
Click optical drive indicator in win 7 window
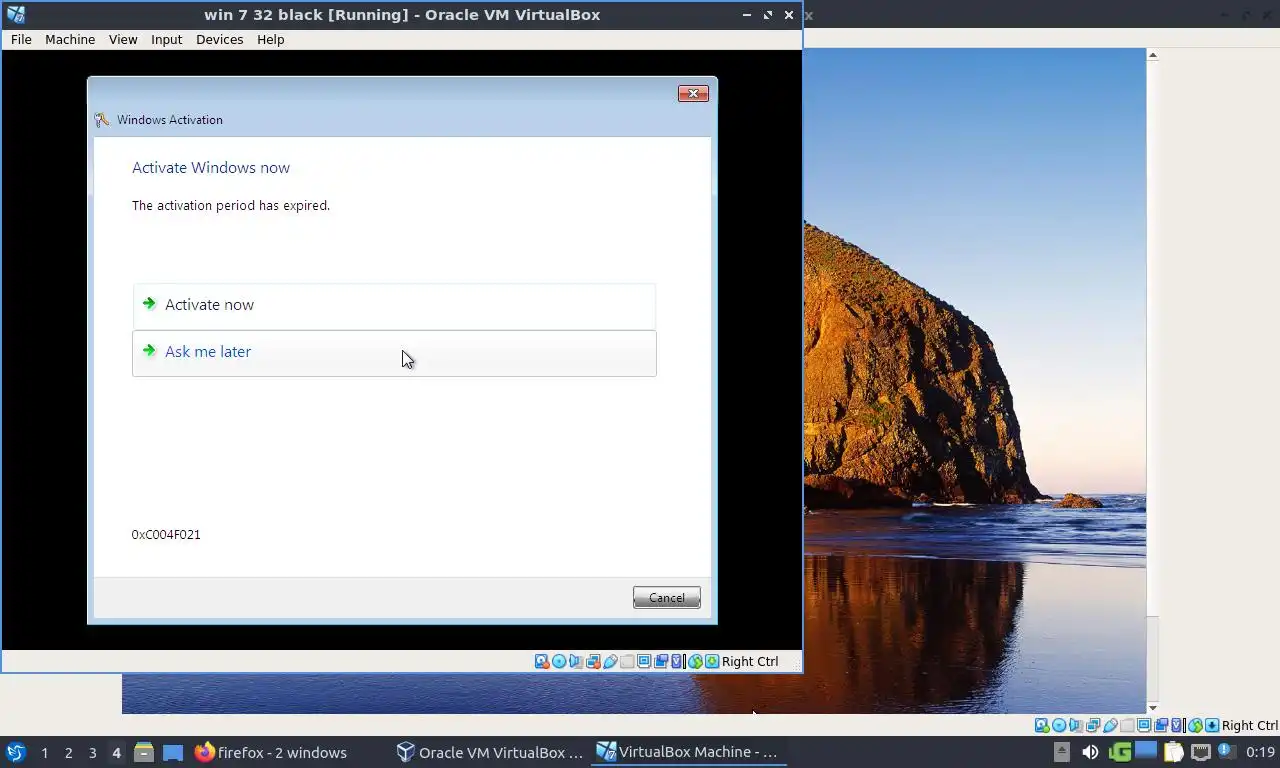pos(559,661)
